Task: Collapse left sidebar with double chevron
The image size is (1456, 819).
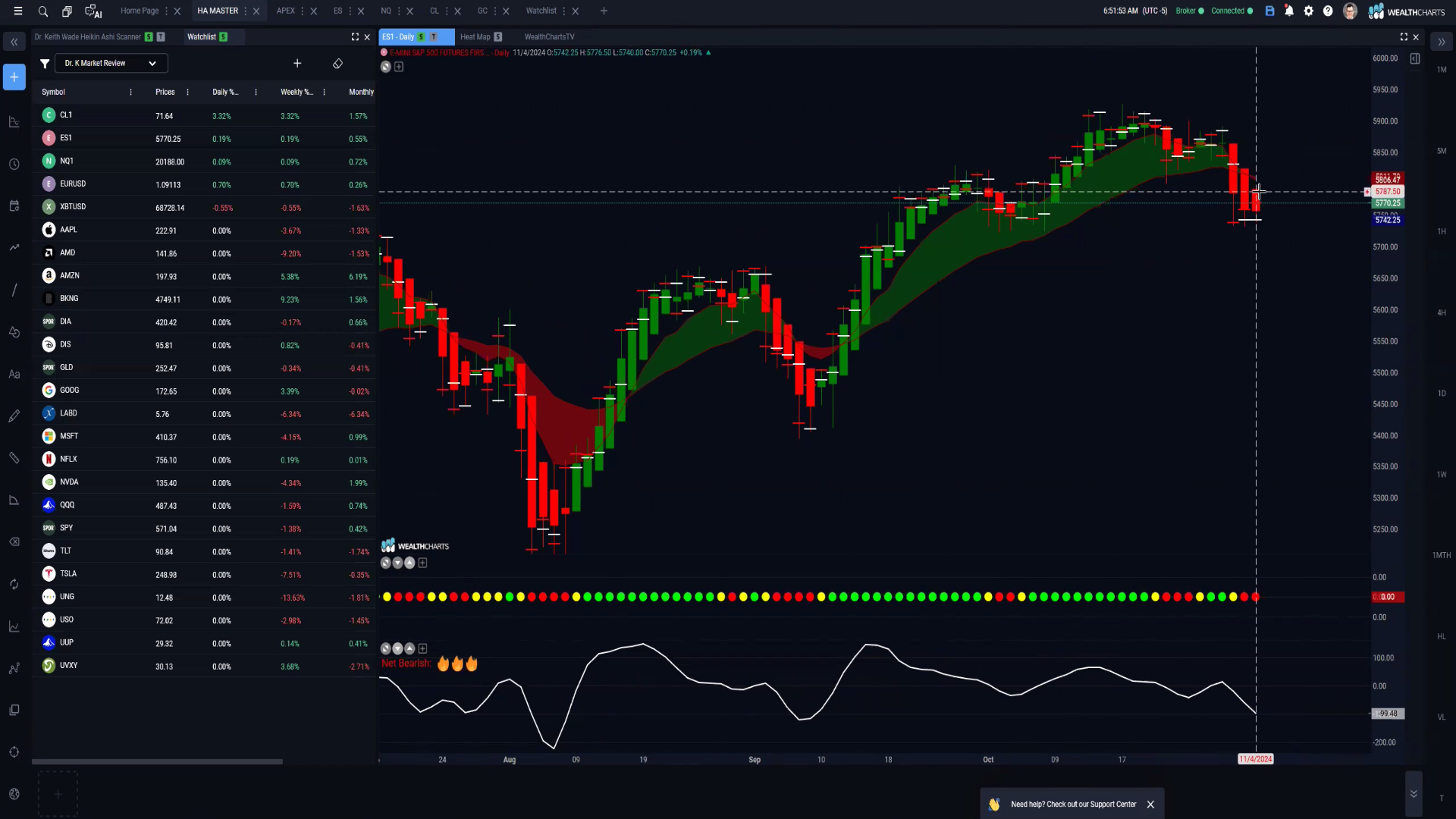Action: (14, 42)
